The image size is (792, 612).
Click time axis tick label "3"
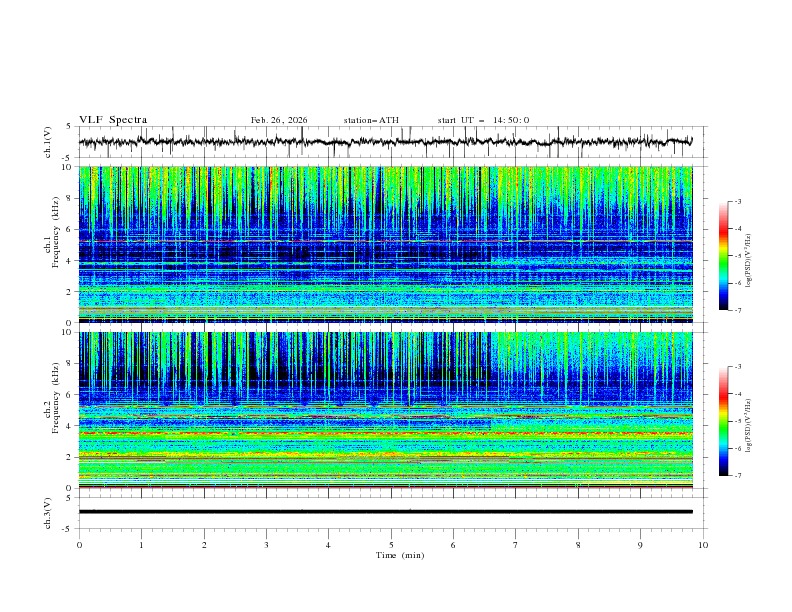[x=266, y=545]
